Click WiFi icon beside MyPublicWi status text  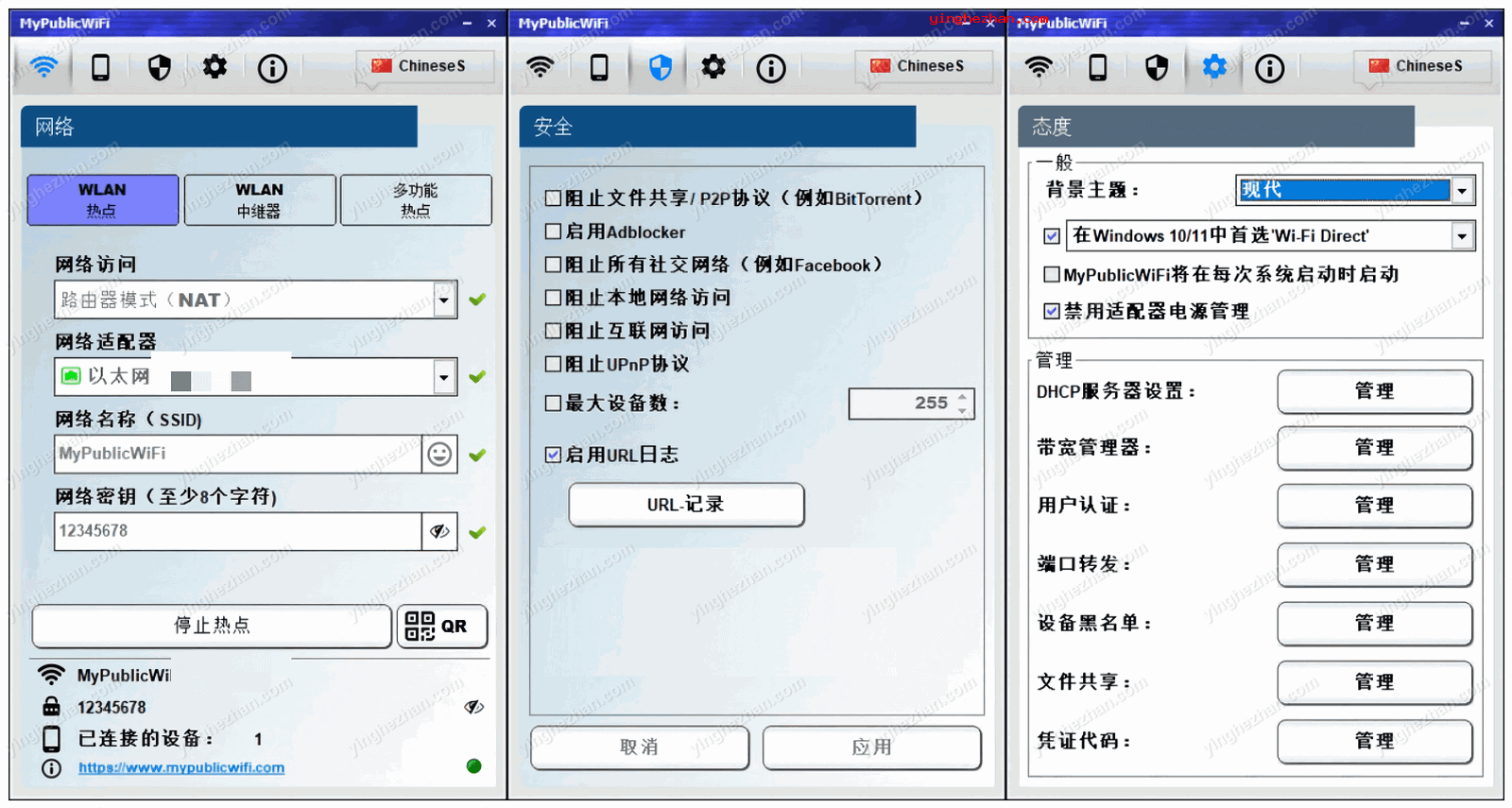(51, 675)
